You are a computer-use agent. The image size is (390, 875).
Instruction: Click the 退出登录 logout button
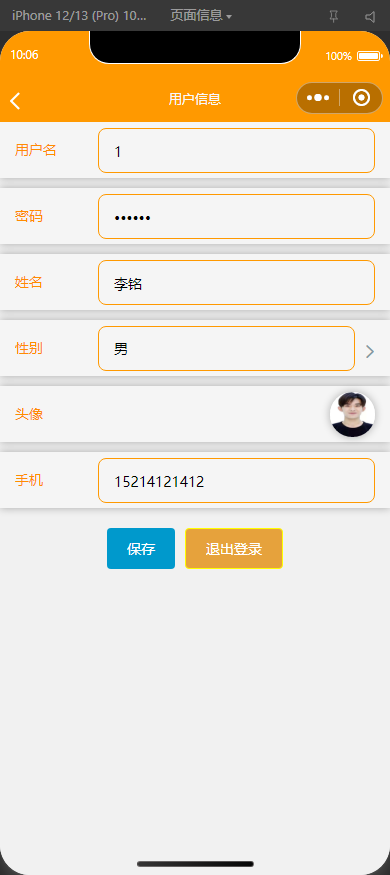234,549
